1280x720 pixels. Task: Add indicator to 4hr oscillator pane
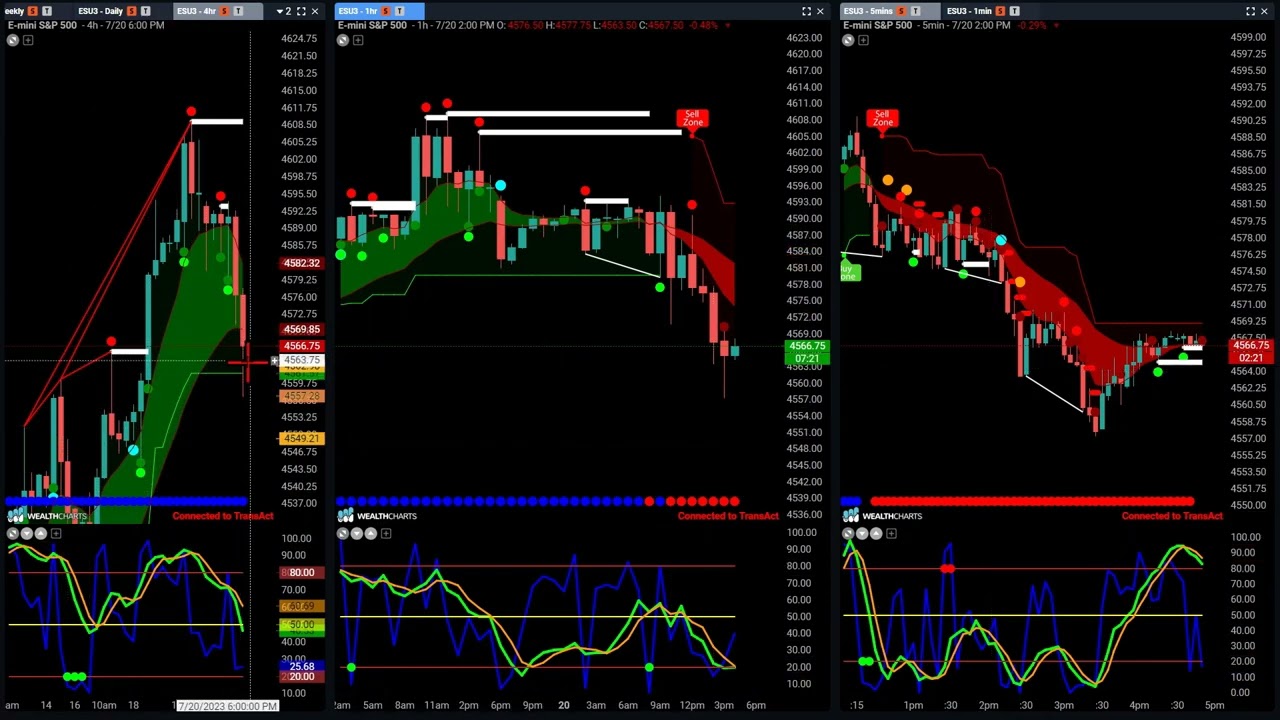(56, 534)
